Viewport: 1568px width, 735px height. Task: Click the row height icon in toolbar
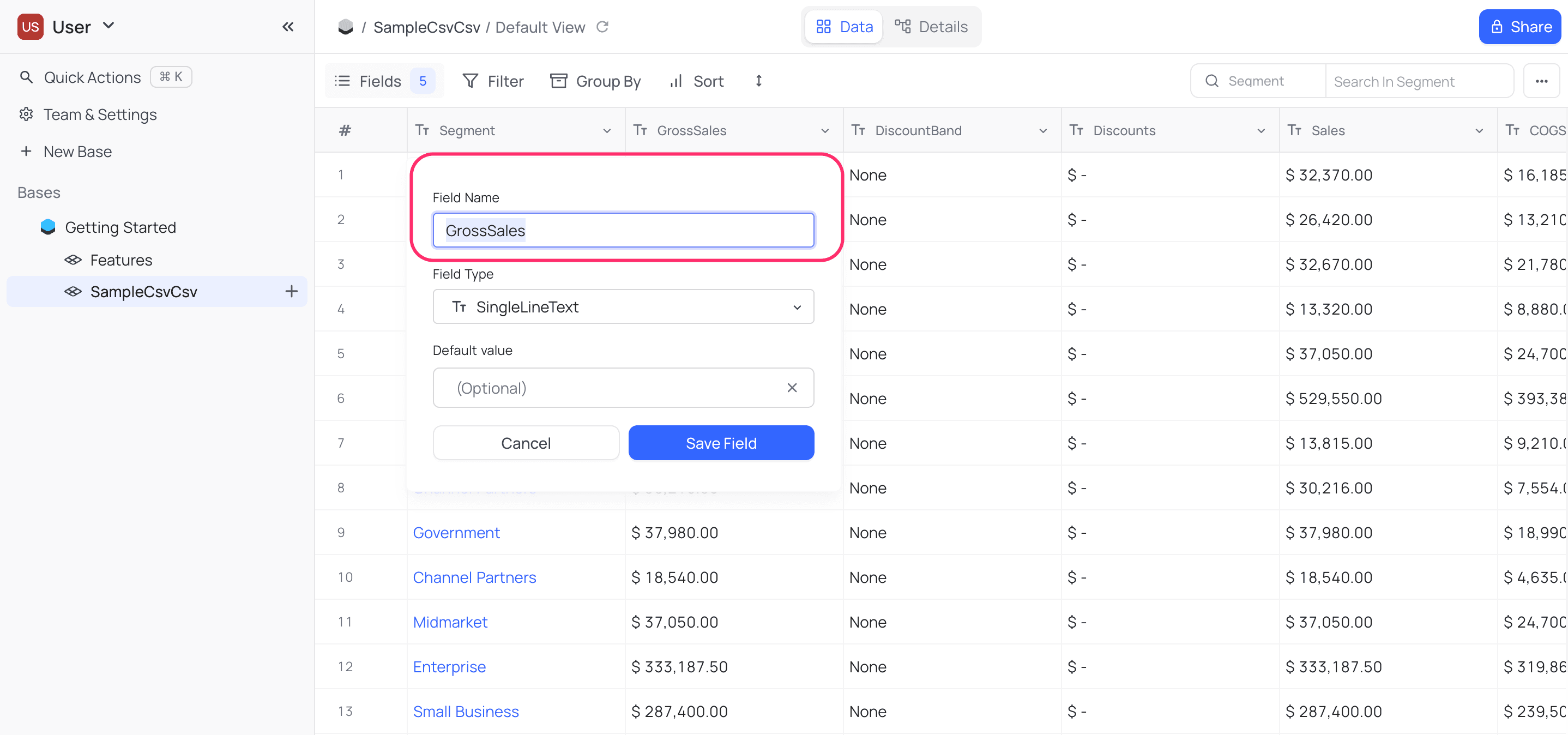[758, 81]
